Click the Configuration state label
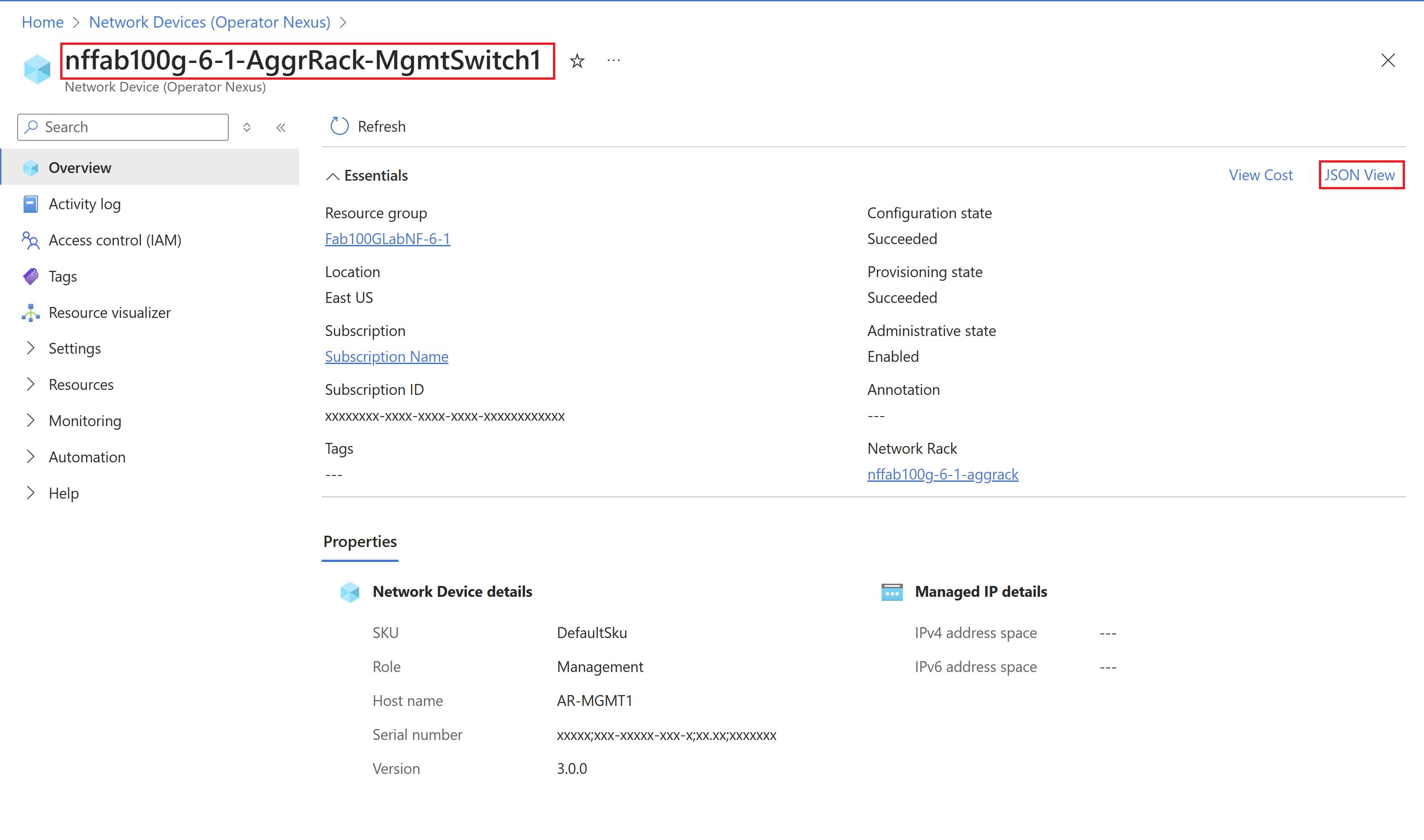Viewport: 1424px width, 840px height. click(929, 213)
